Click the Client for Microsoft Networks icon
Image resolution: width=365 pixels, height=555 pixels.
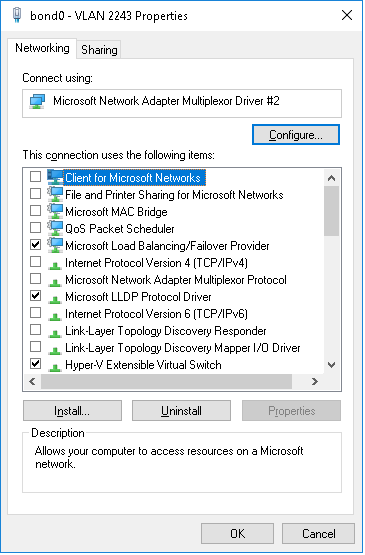pyautogui.click(x=55, y=177)
